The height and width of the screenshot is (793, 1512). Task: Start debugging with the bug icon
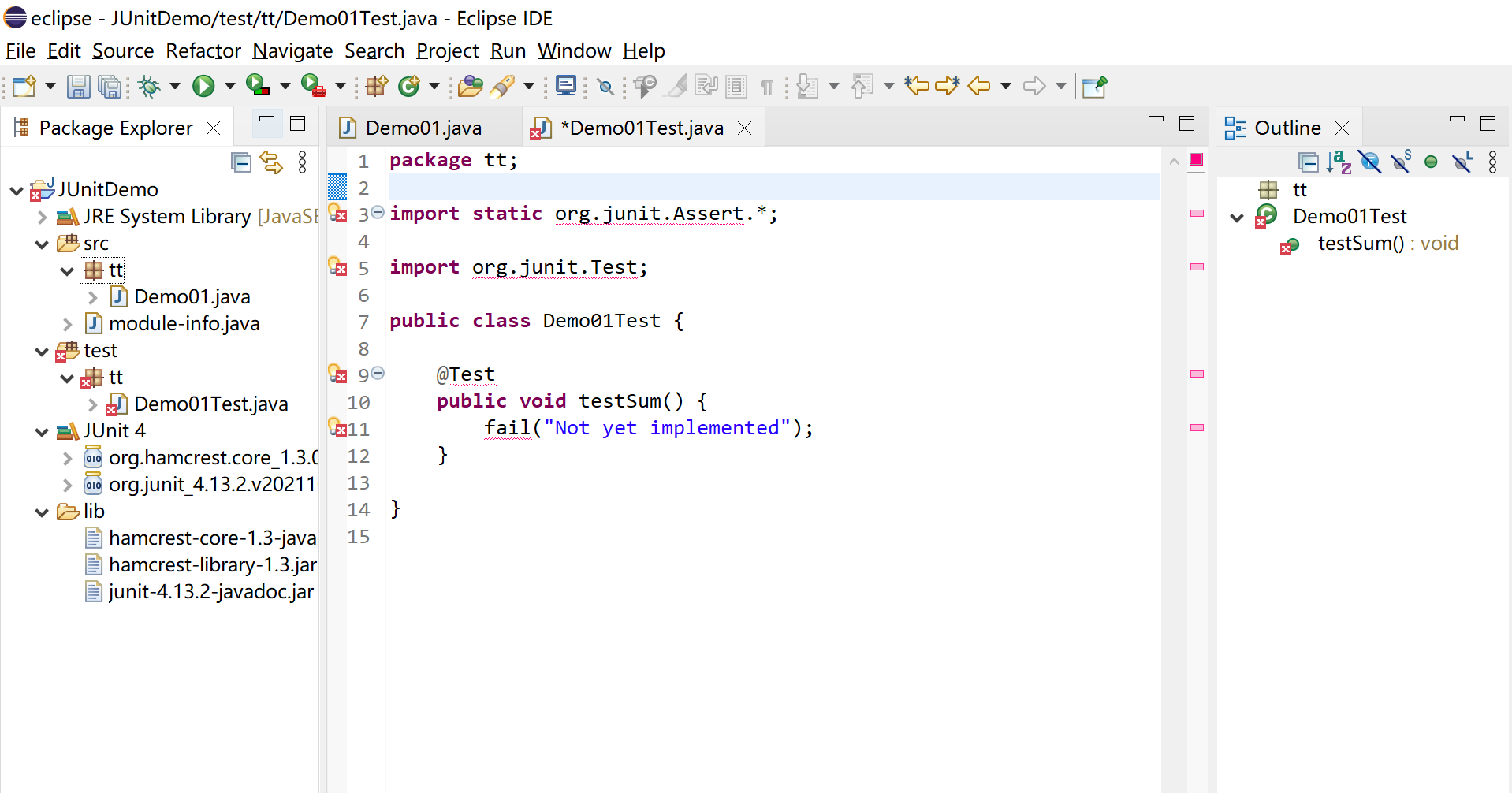click(x=149, y=86)
